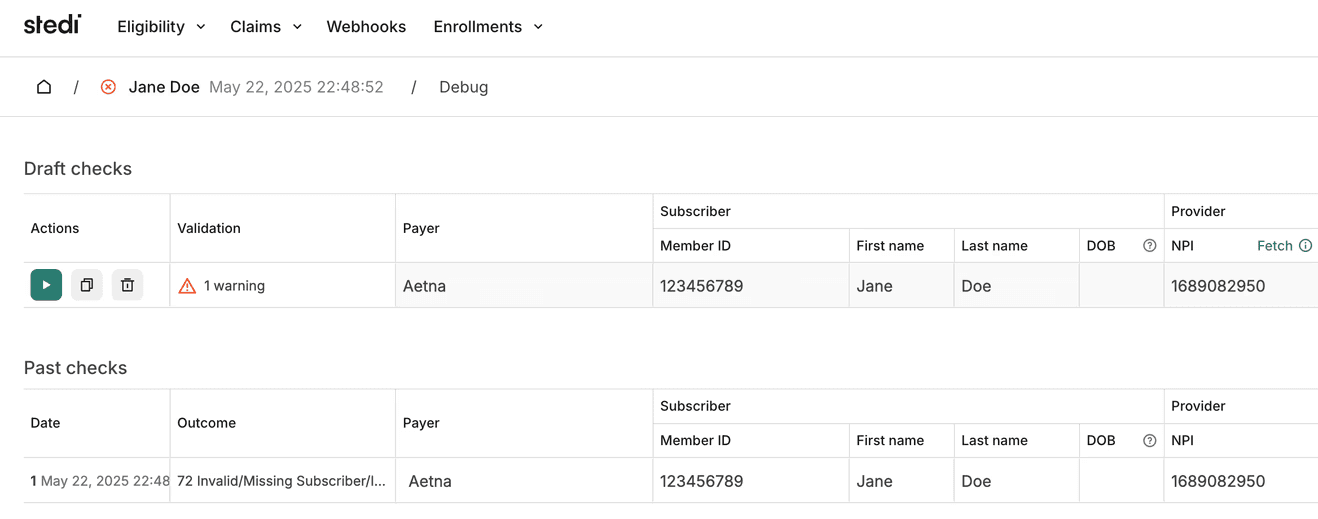Click Past checks DOB help icon
The height and width of the screenshot is (519, 1318).
pos(1149,441)
